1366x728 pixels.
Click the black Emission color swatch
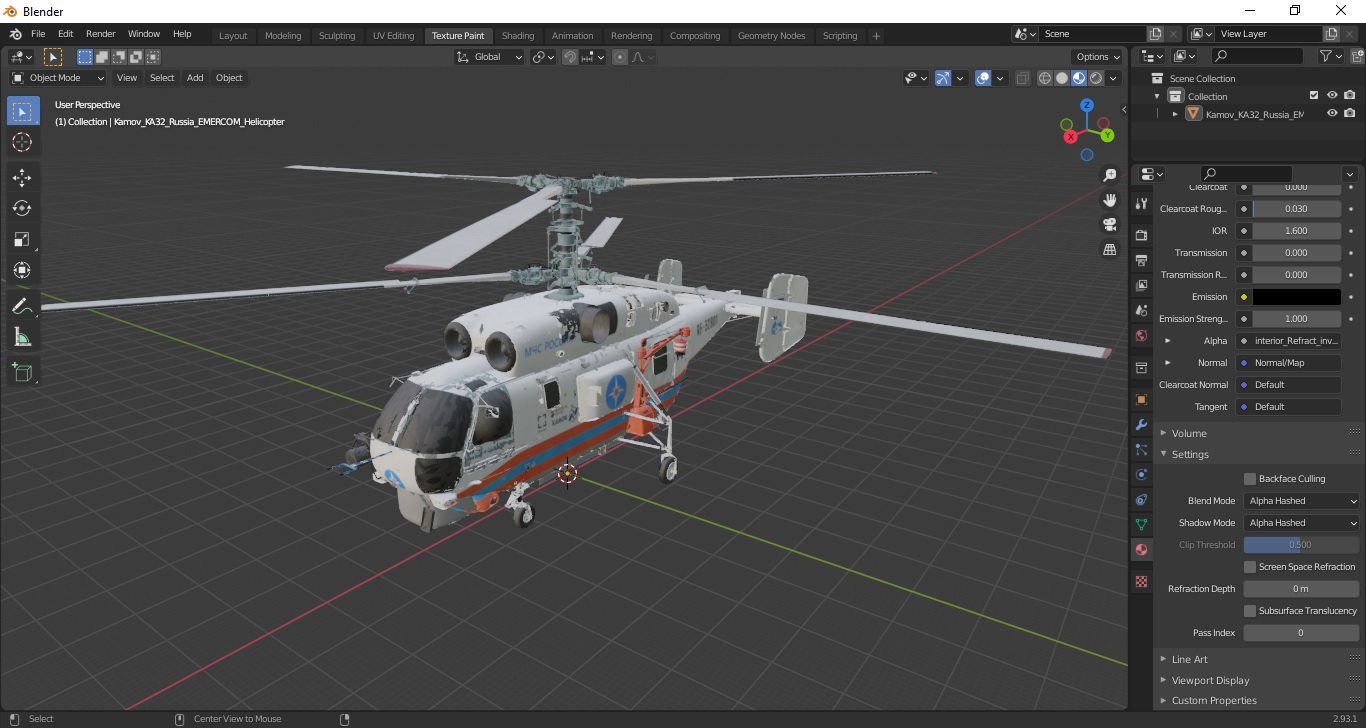(1297, 297)
